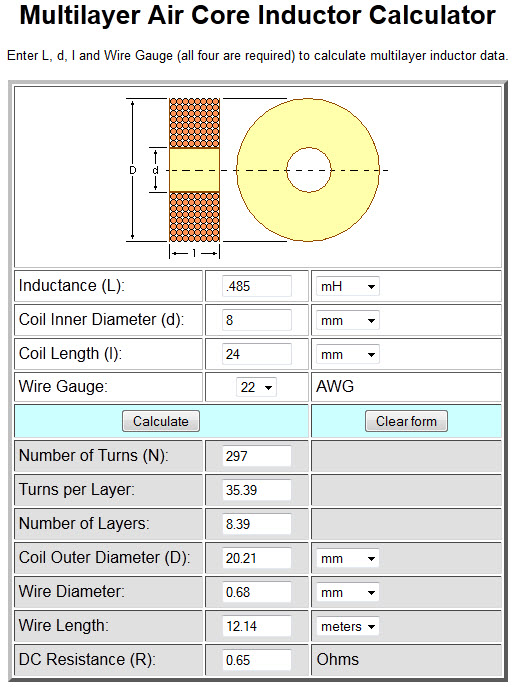Image resolution: width=519 pixels, height=687 pixels.
Task: Click the coil front-view ring diagram
Action: coord(308,170)
